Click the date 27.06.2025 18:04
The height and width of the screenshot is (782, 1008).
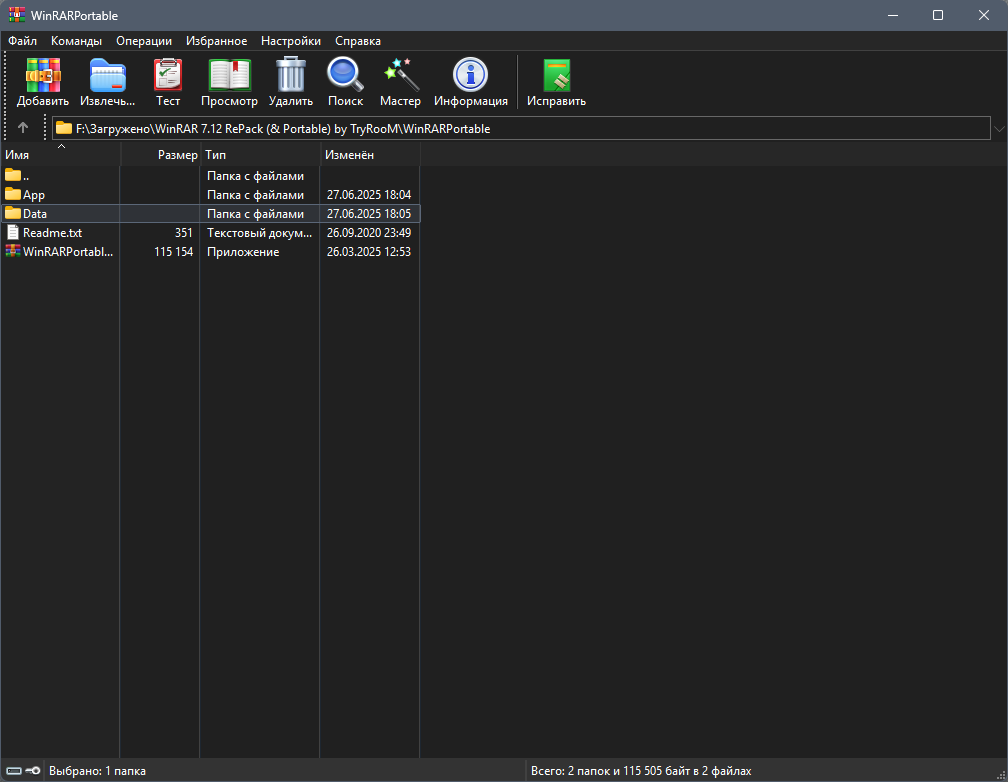click(369, 194)
